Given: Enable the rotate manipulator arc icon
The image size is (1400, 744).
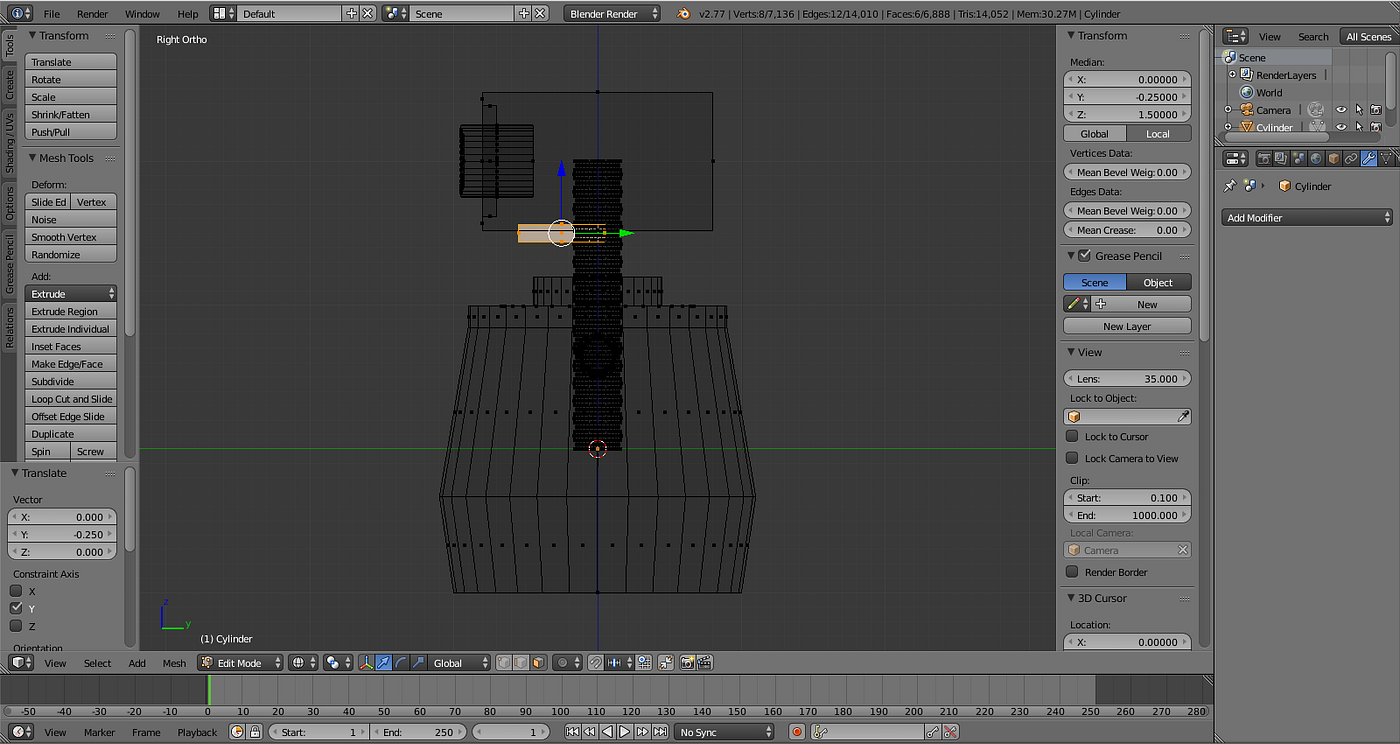Looking at the screenshot, I should point(401,663).
